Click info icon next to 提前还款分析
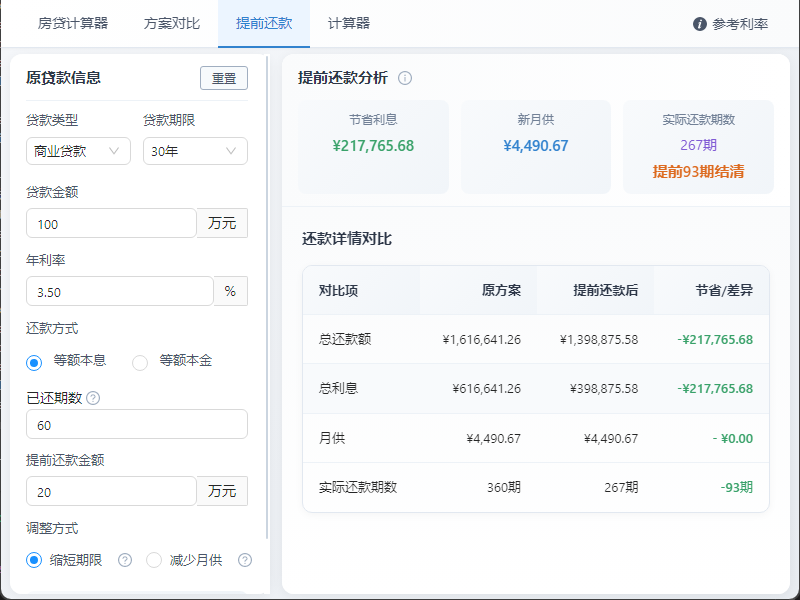Image resolution: width=800 pixels, height=600 pixels. pos(405,78)
